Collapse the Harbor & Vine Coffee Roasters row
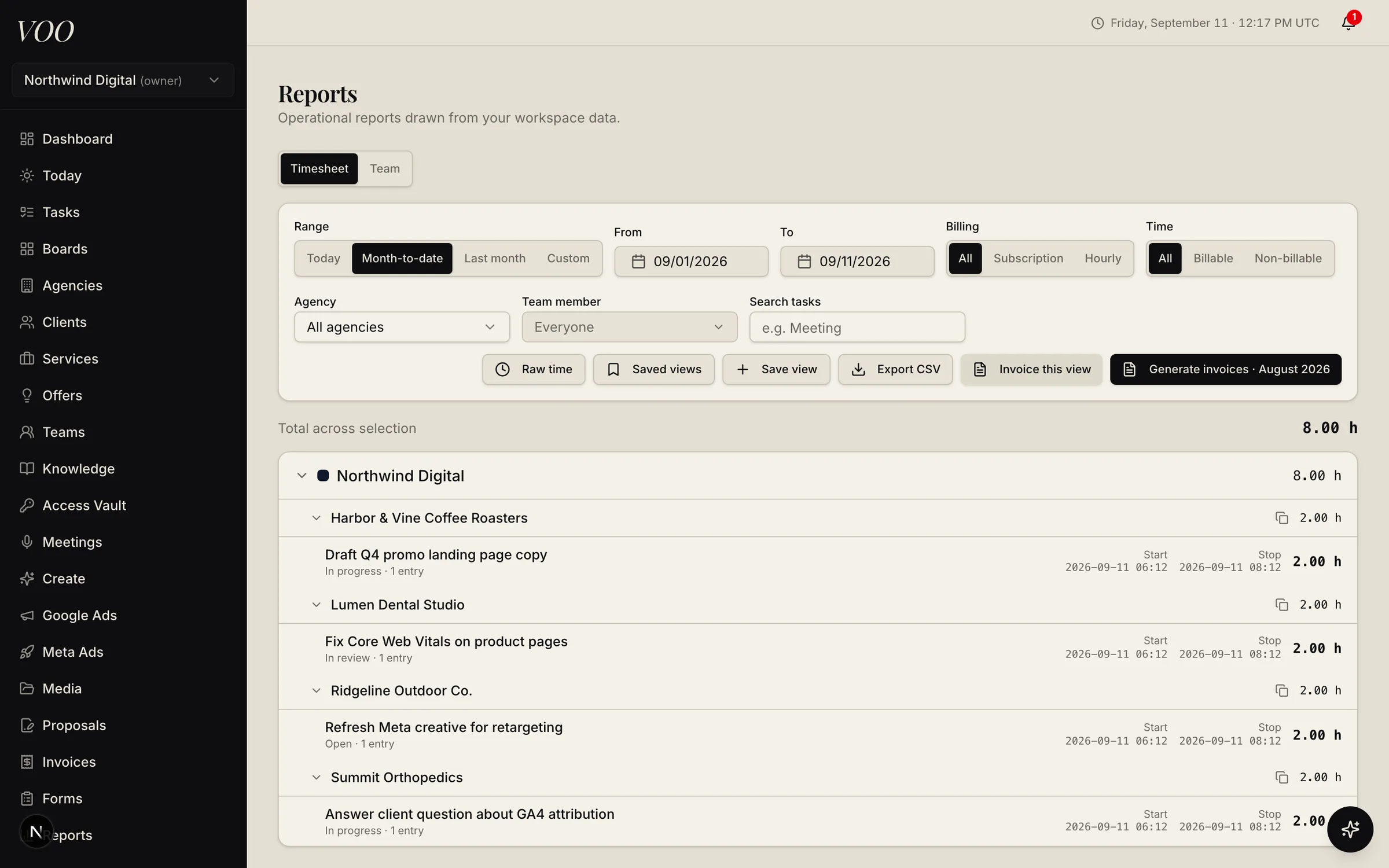Screen dimensions: 1389x868 pyautogui.click(x=316, y=518)
